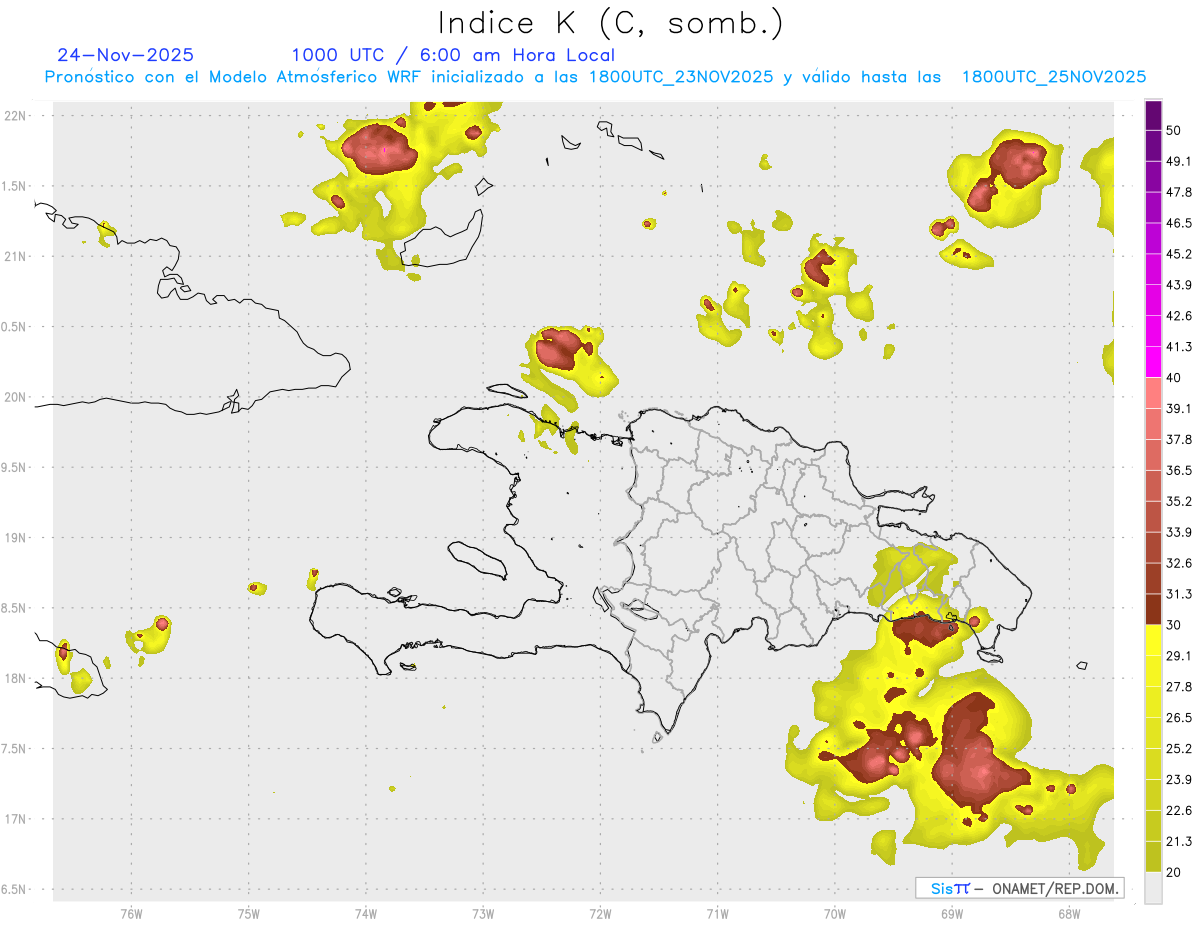
Task: Click legend value "25.2"
Action: (x=1179, y=748)
